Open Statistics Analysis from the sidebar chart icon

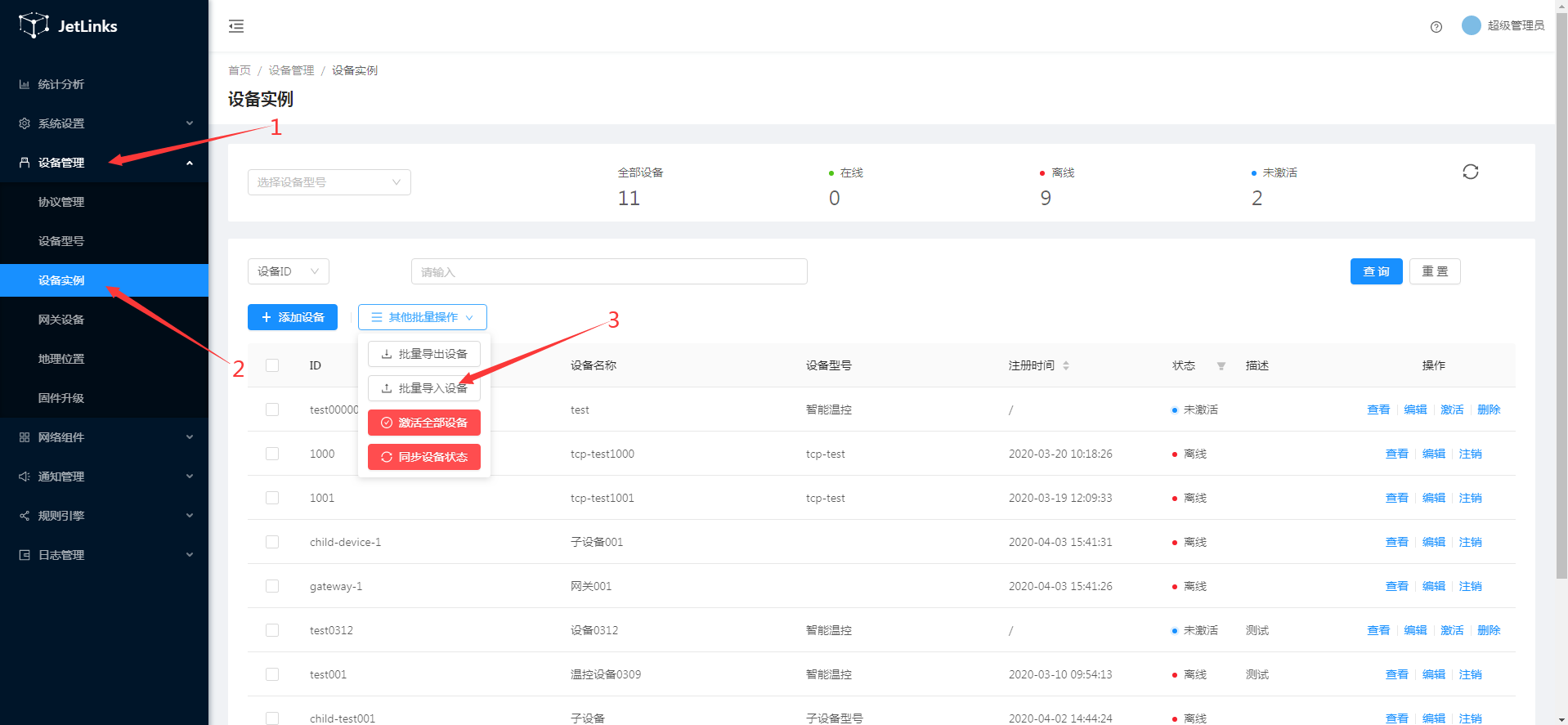click(x=25, y=84)
